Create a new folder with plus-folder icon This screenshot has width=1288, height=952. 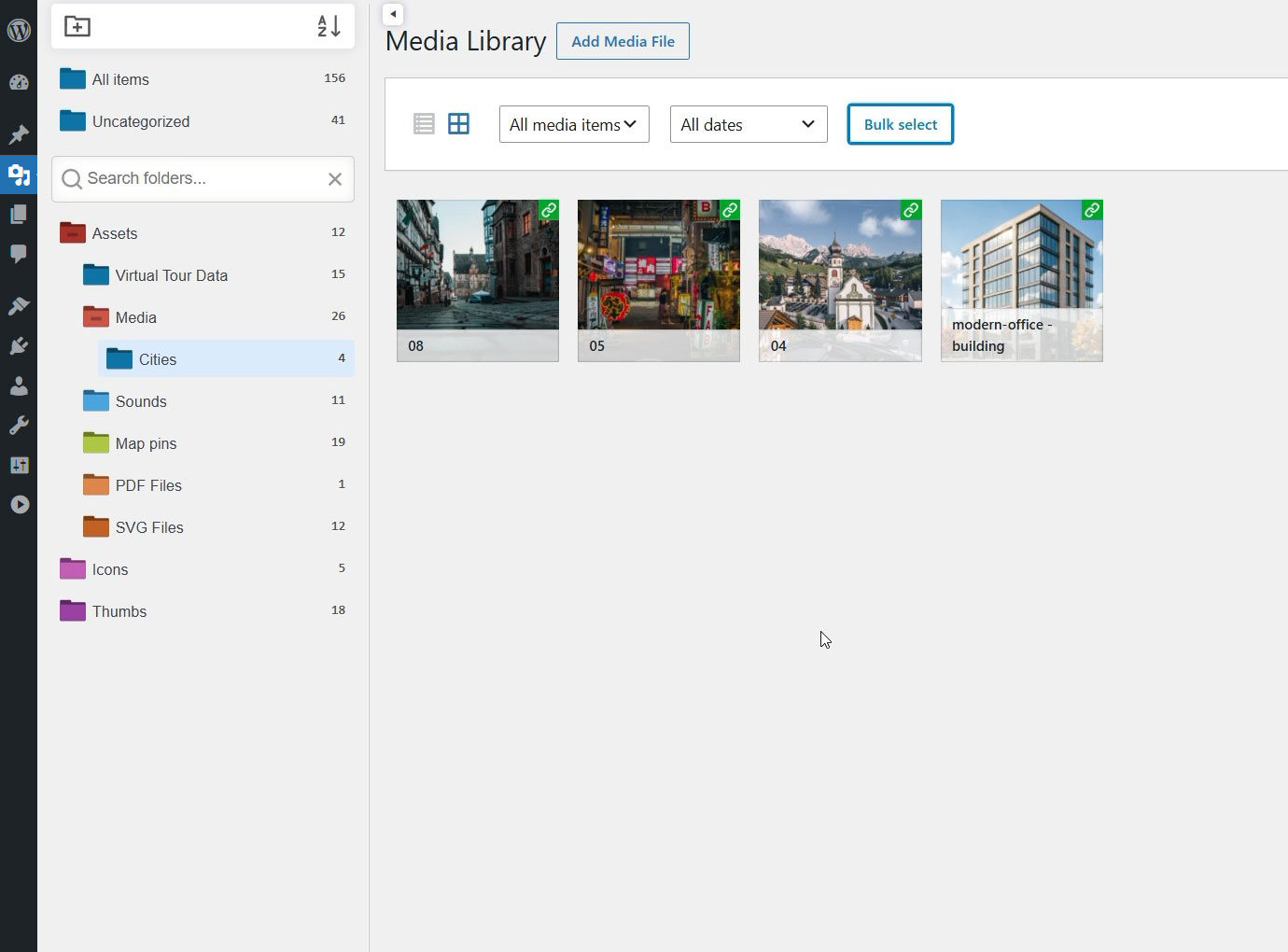click(77, 26)
